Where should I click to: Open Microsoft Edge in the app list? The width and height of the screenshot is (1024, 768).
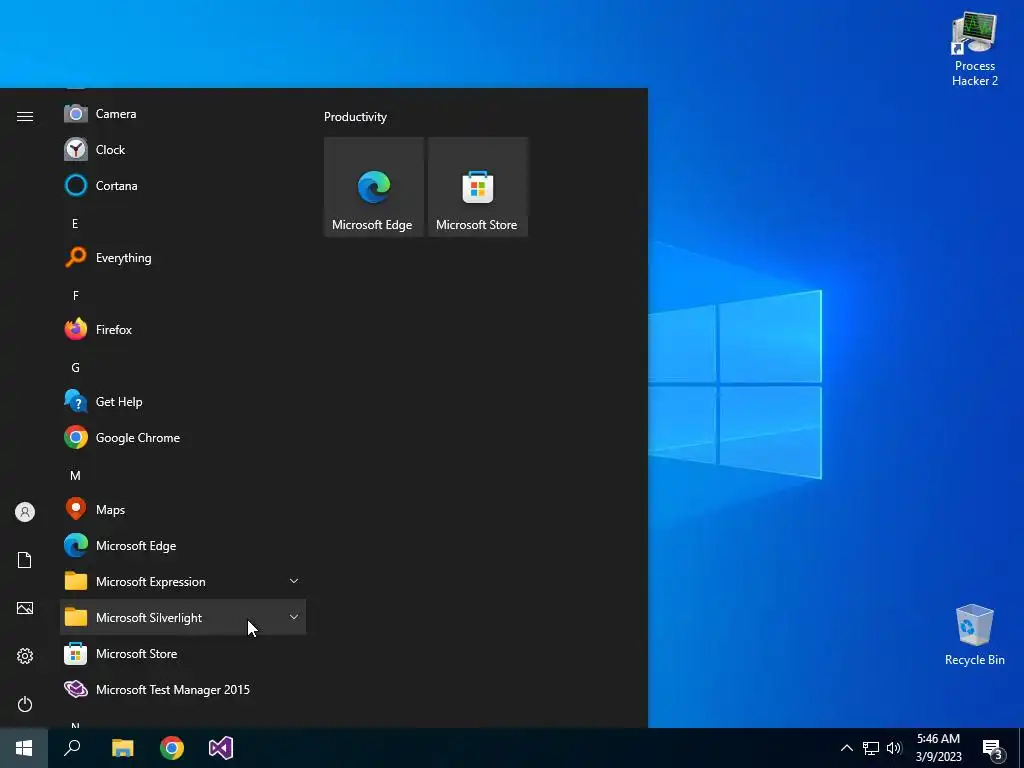click(183, 545)
